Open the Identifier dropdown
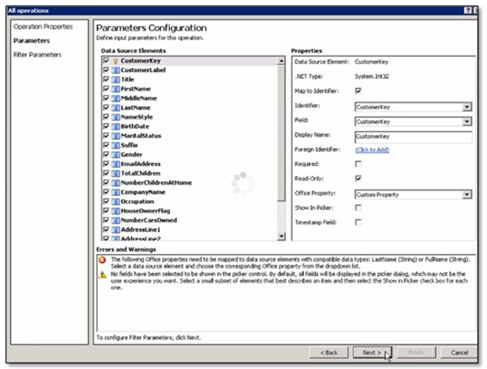 [467, 107]
